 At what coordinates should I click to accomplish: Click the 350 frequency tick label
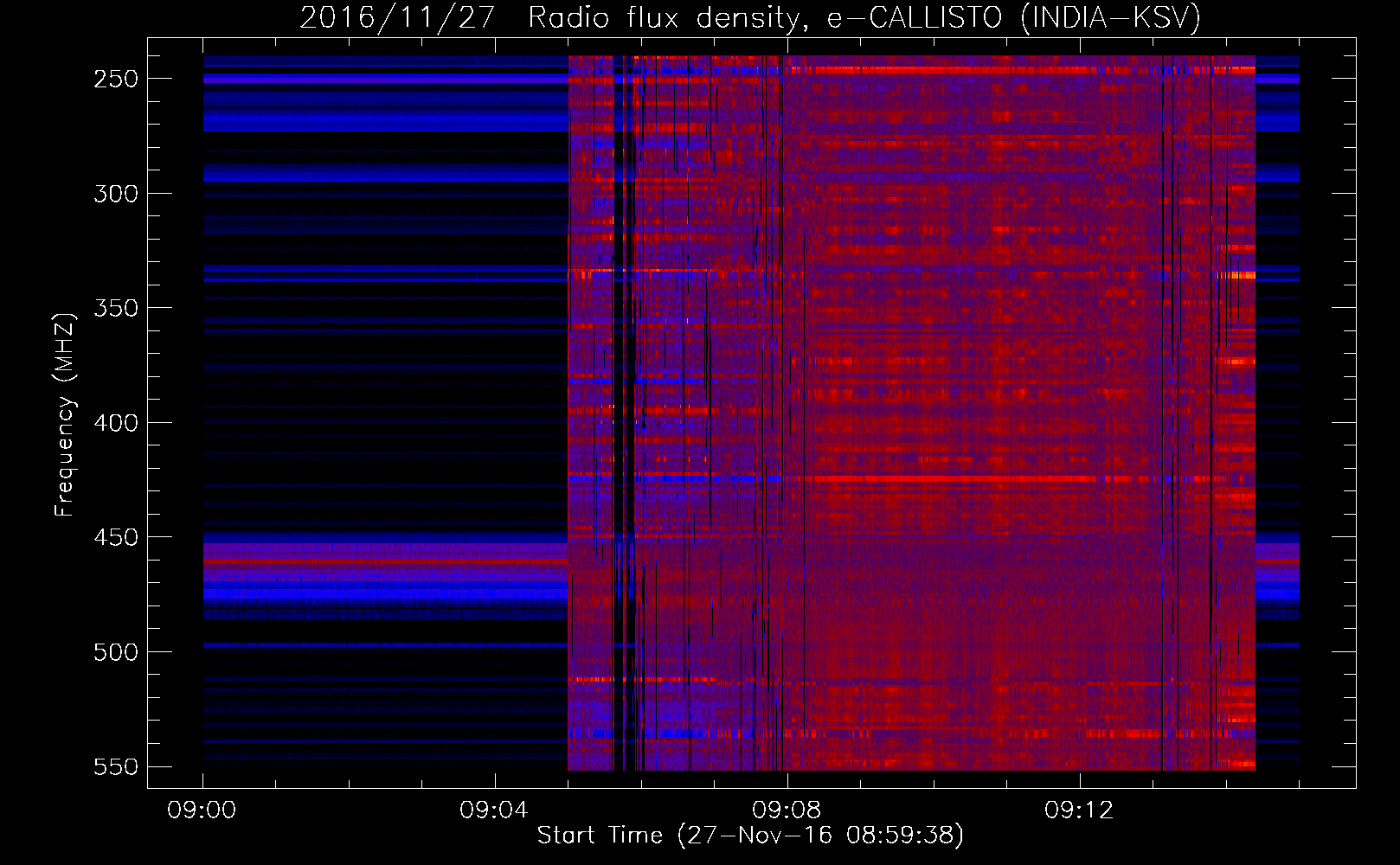pyautogui.click(x=116, y=309)
